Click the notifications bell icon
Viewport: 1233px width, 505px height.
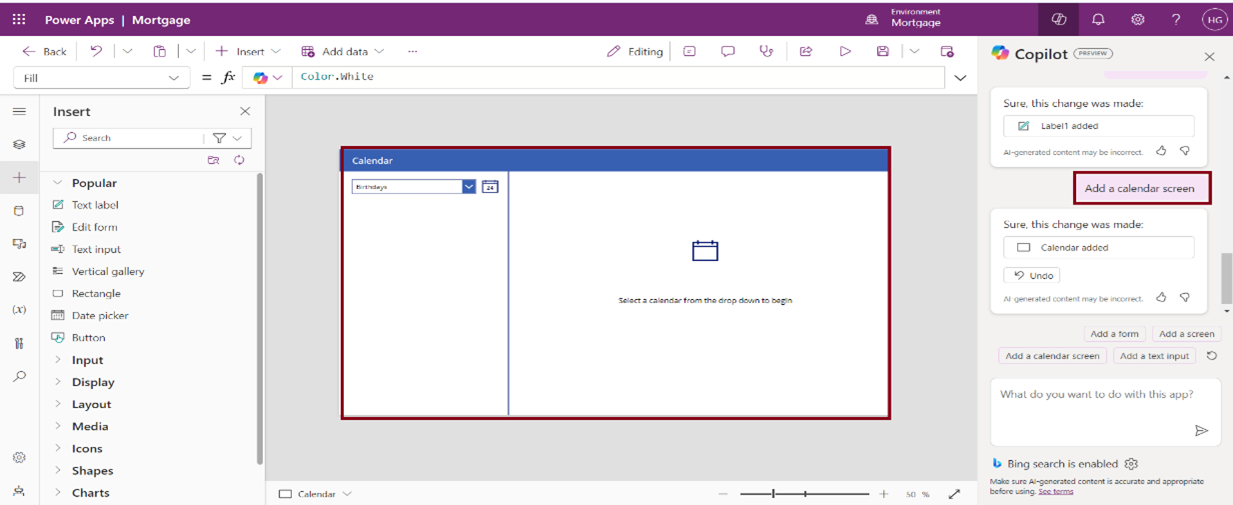click(x=1098, y=20)
